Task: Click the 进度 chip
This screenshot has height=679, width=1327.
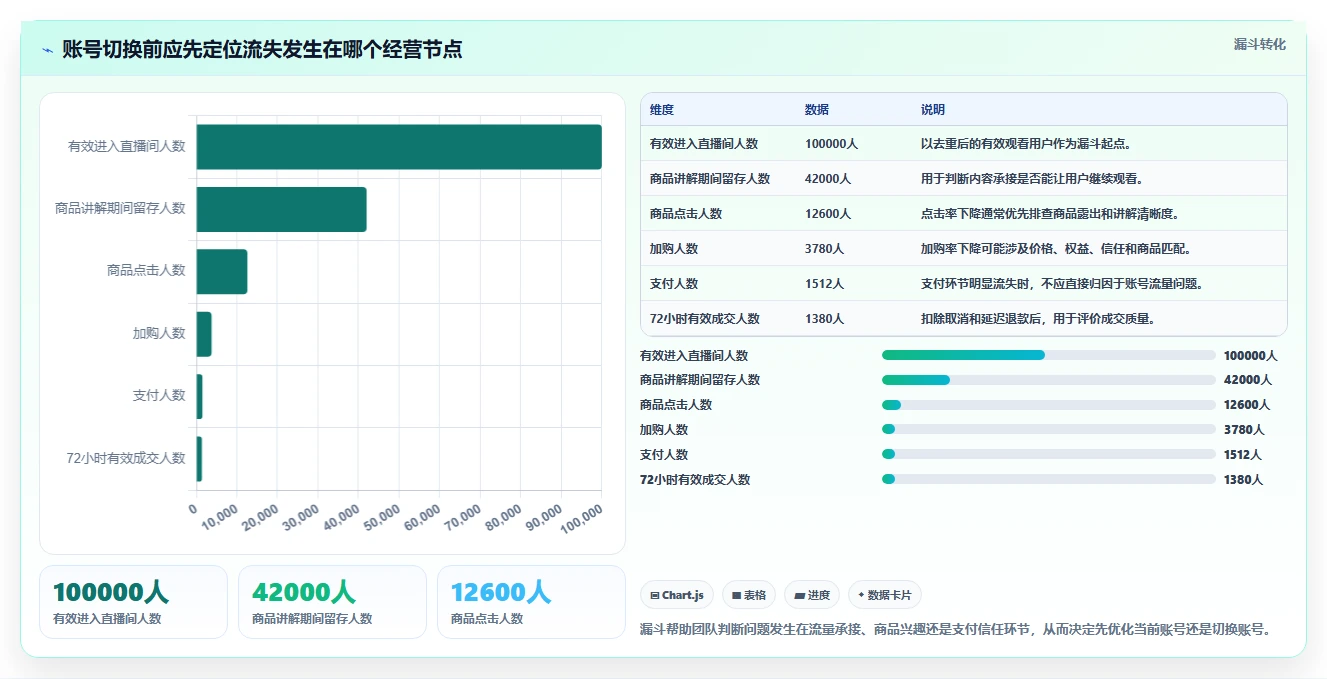Action: point(812,595)
